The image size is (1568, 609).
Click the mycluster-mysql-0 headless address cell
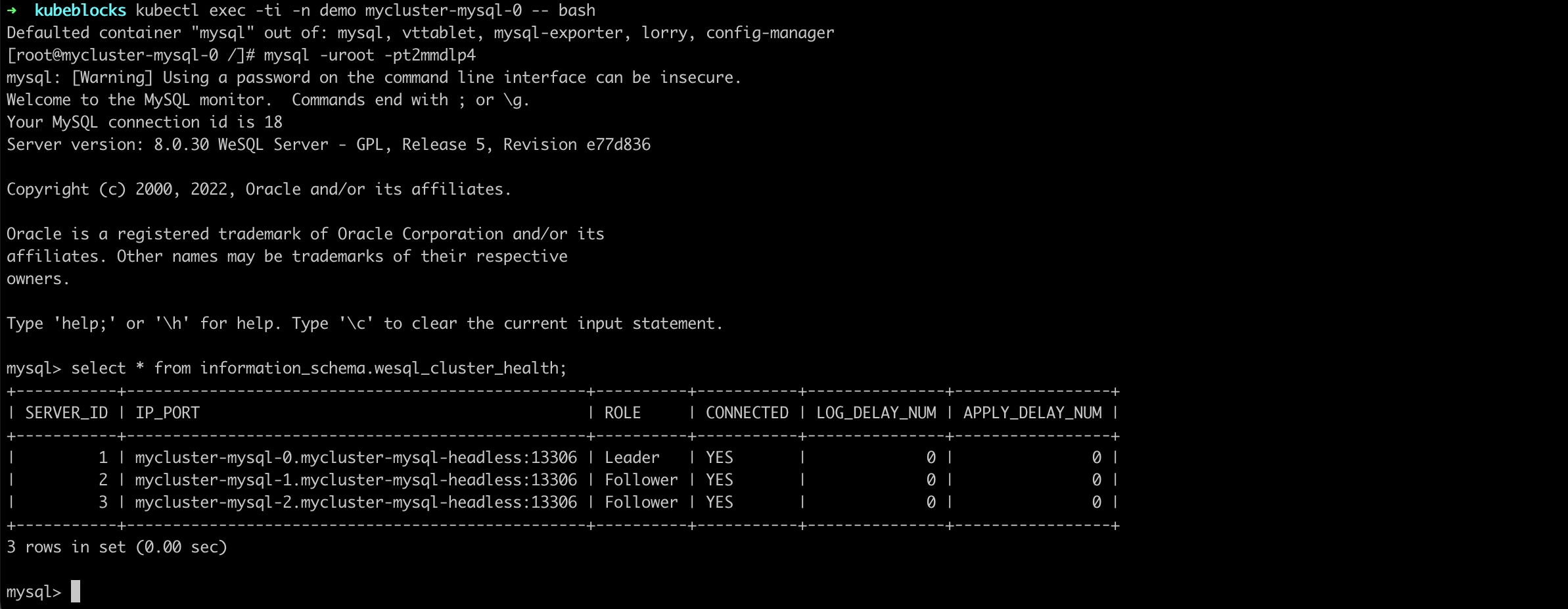(x=356, y=458)
